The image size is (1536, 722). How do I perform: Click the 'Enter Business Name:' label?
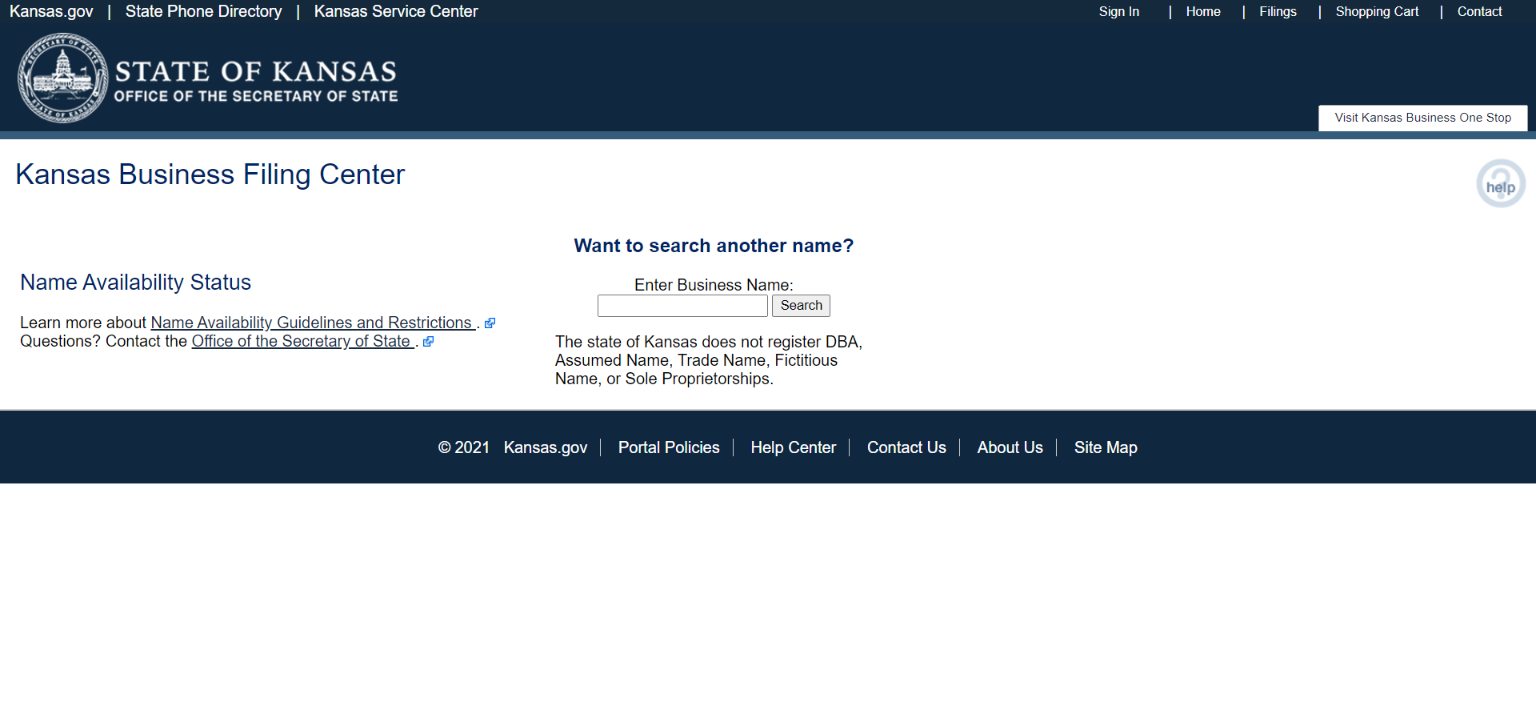point(714,285)
